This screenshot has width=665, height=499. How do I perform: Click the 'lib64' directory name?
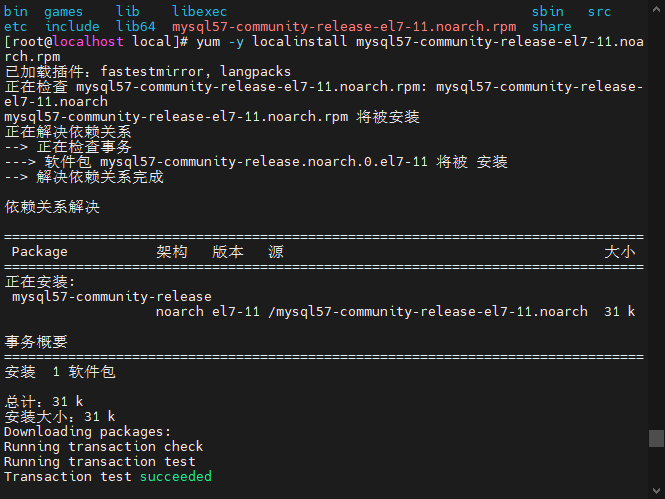coord(136,27)
